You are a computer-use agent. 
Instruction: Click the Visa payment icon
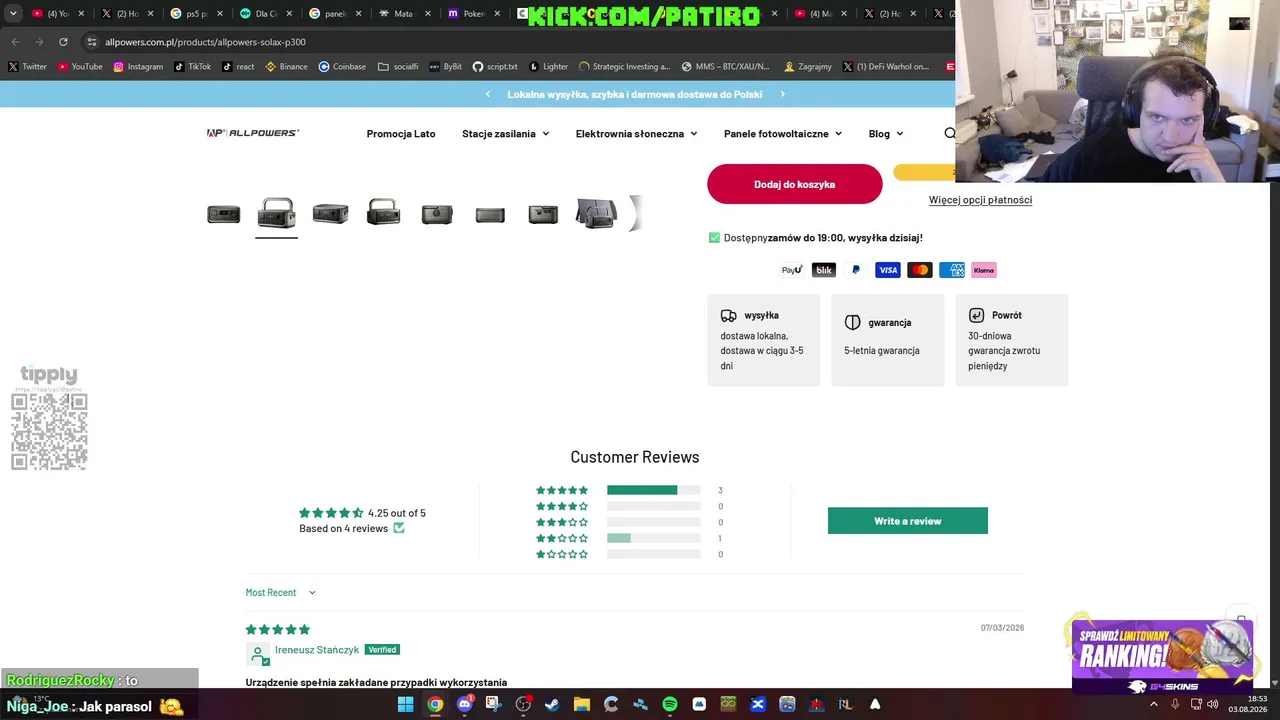(x=888, y=270)
